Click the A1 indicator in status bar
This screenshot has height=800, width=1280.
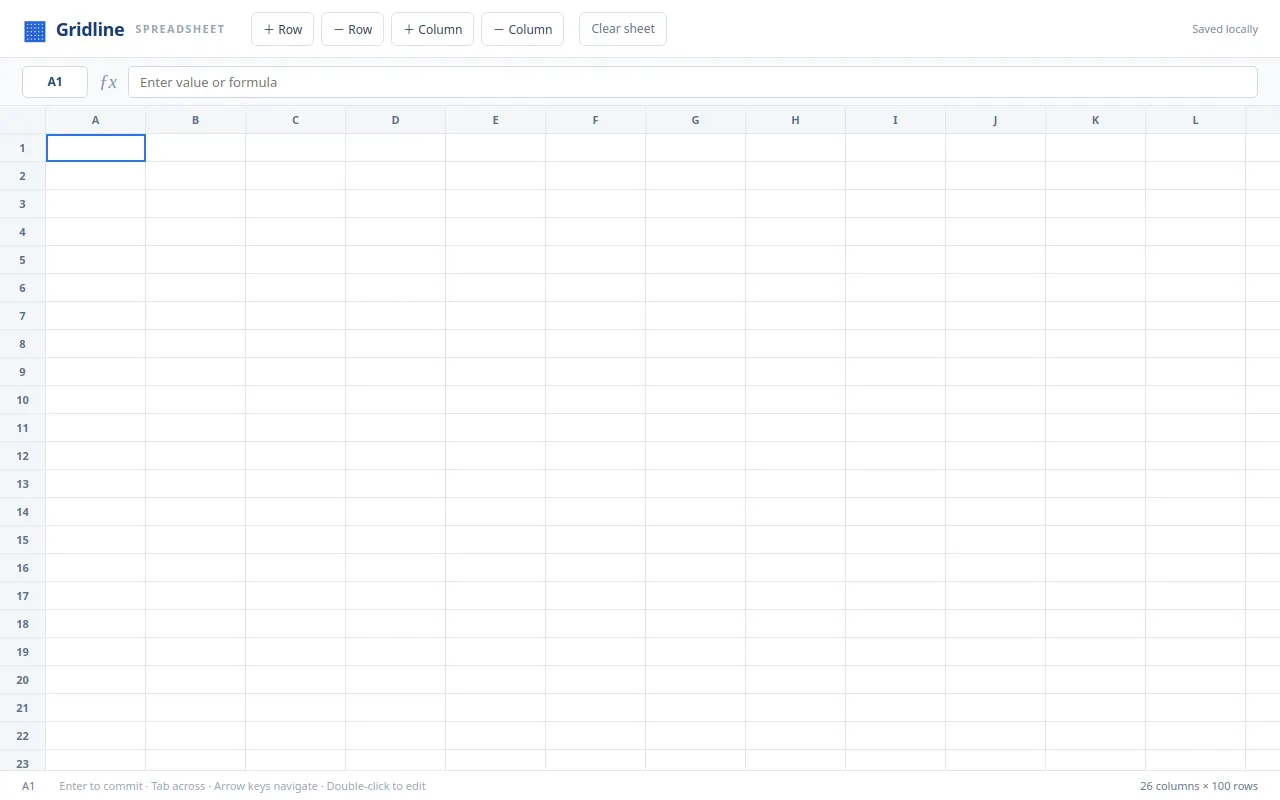29,786
